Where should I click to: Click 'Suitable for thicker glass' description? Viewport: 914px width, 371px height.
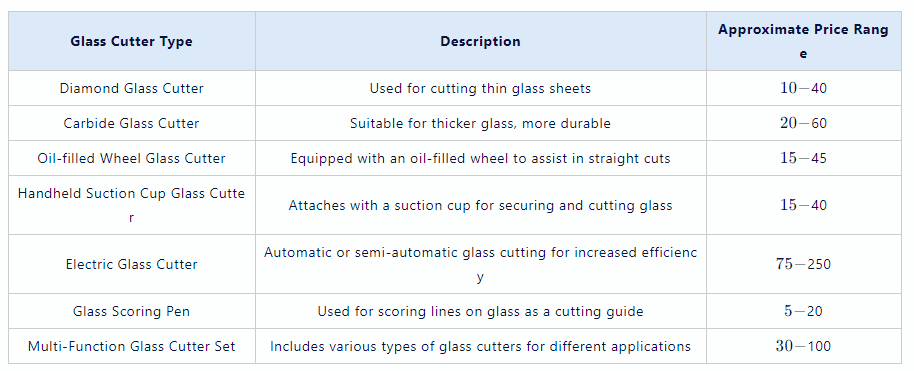click(480, 124)
